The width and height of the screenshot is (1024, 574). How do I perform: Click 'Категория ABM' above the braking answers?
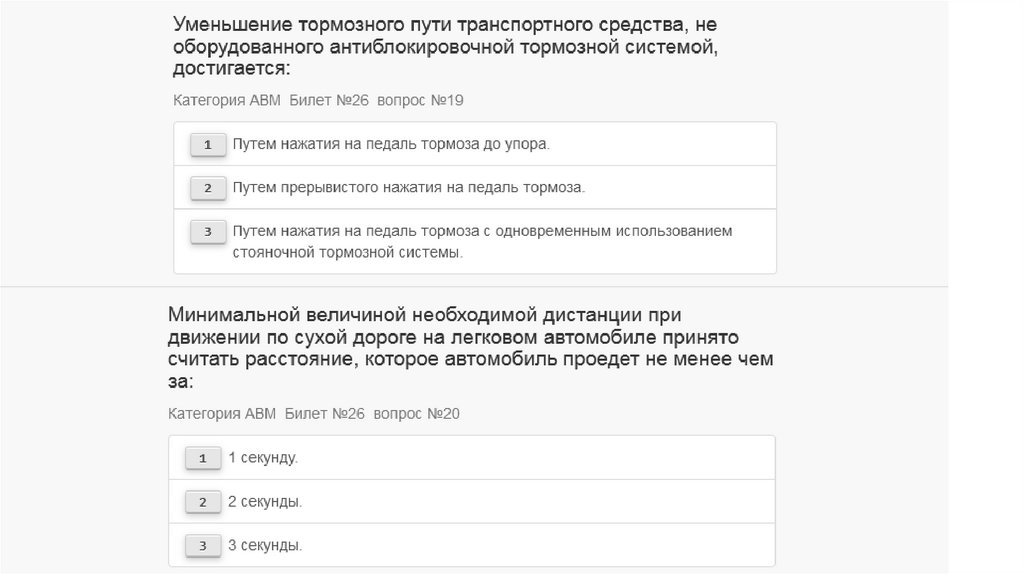227,100
